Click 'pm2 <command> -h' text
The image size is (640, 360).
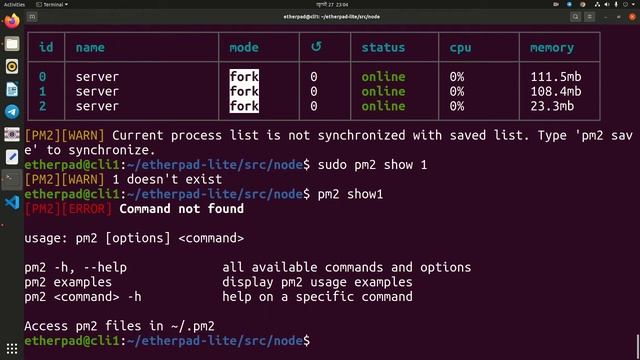tap(83, 297)
